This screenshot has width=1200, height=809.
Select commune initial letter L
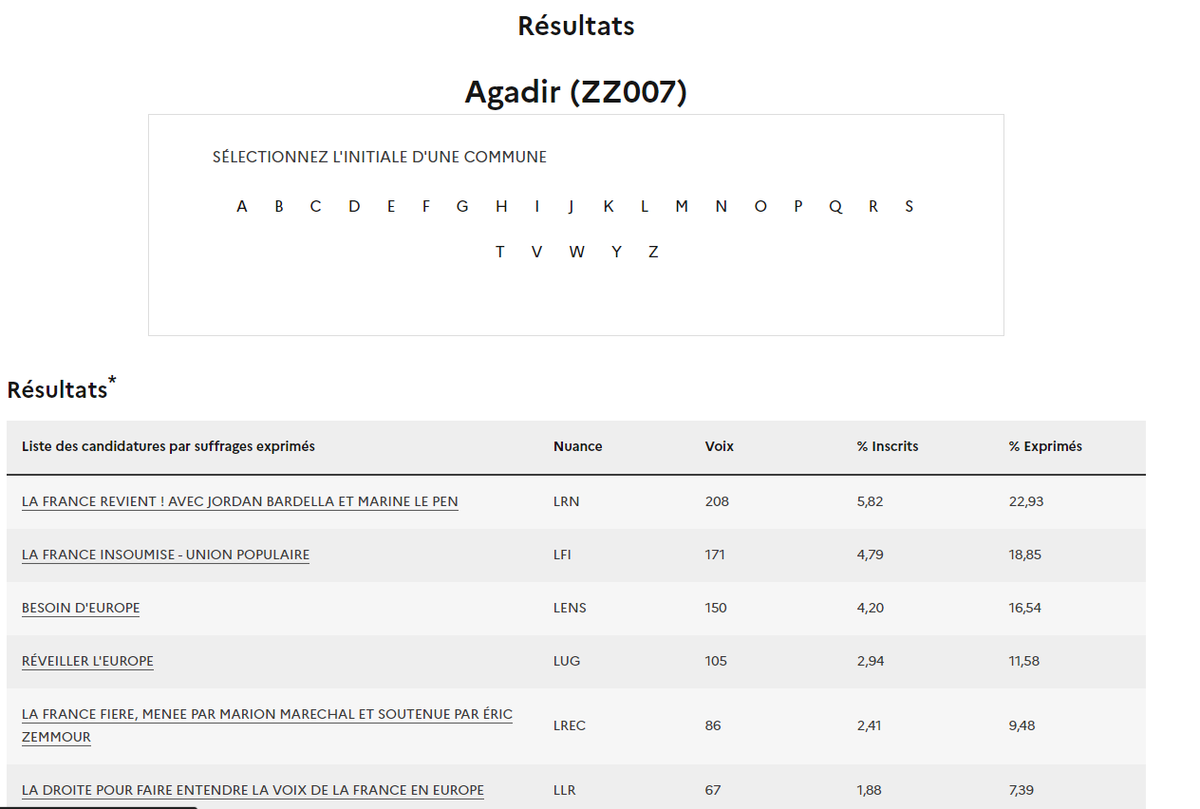click(x=645, y=207)
